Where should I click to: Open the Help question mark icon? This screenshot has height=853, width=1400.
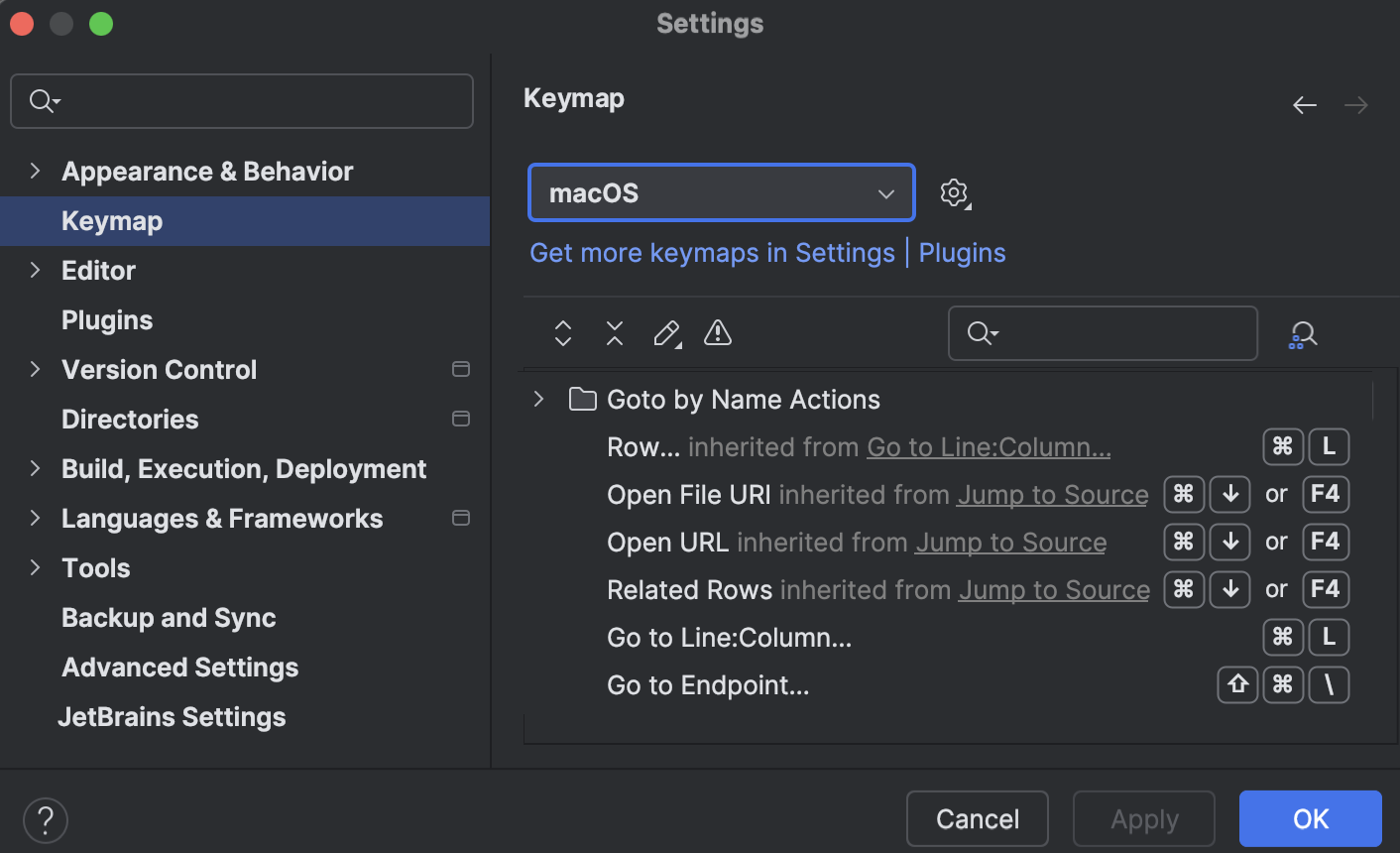point(45,820)
